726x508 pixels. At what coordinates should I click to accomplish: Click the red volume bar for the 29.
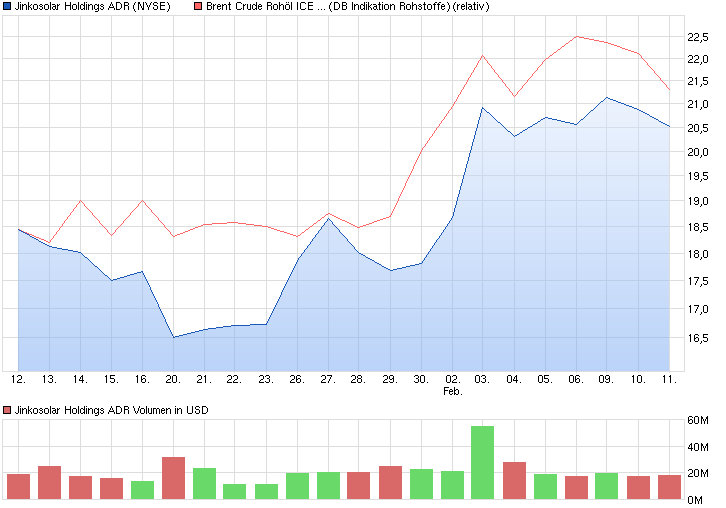pyautogui.click(x=390, y=483)
